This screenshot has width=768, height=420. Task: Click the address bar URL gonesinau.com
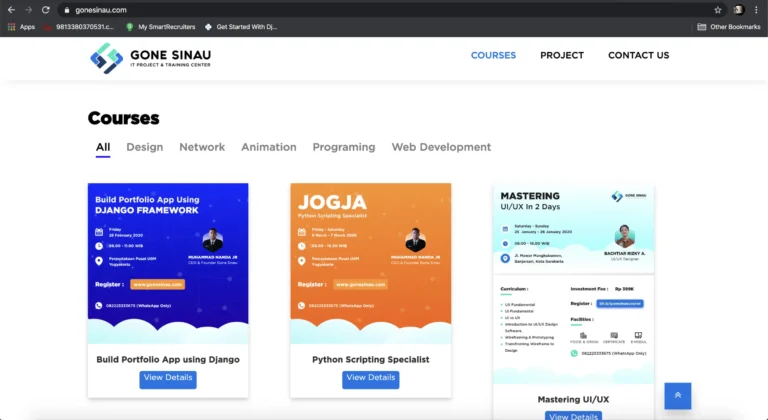pyautogui.click(x=101, y=10)
